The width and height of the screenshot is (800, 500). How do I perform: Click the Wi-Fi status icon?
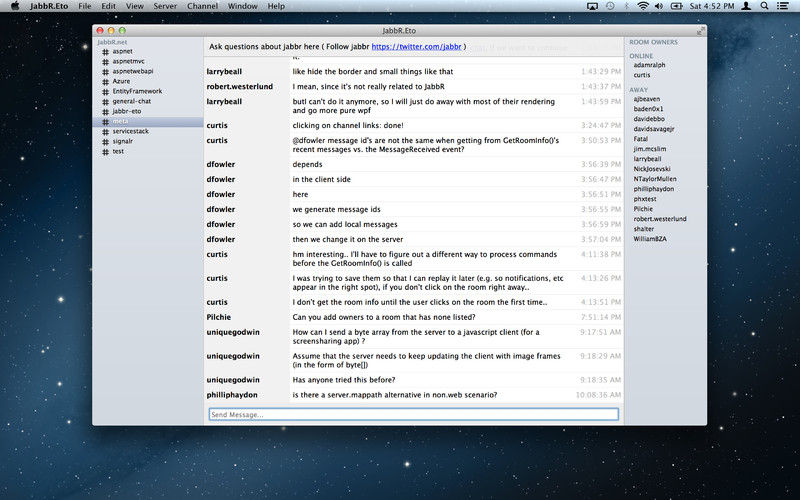click(x=643, y=6)
